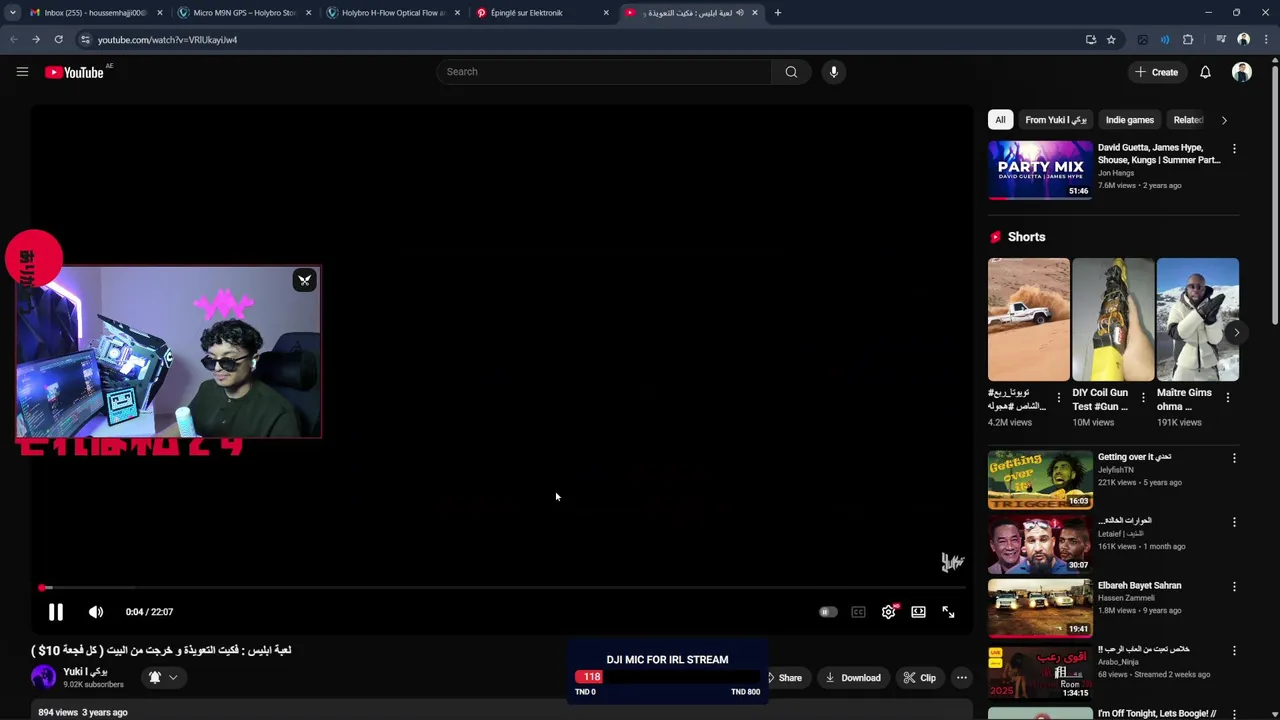1280x720 pixels.
Task: Open options for Arabo_Ninja video
Action: click(1234, 651)
